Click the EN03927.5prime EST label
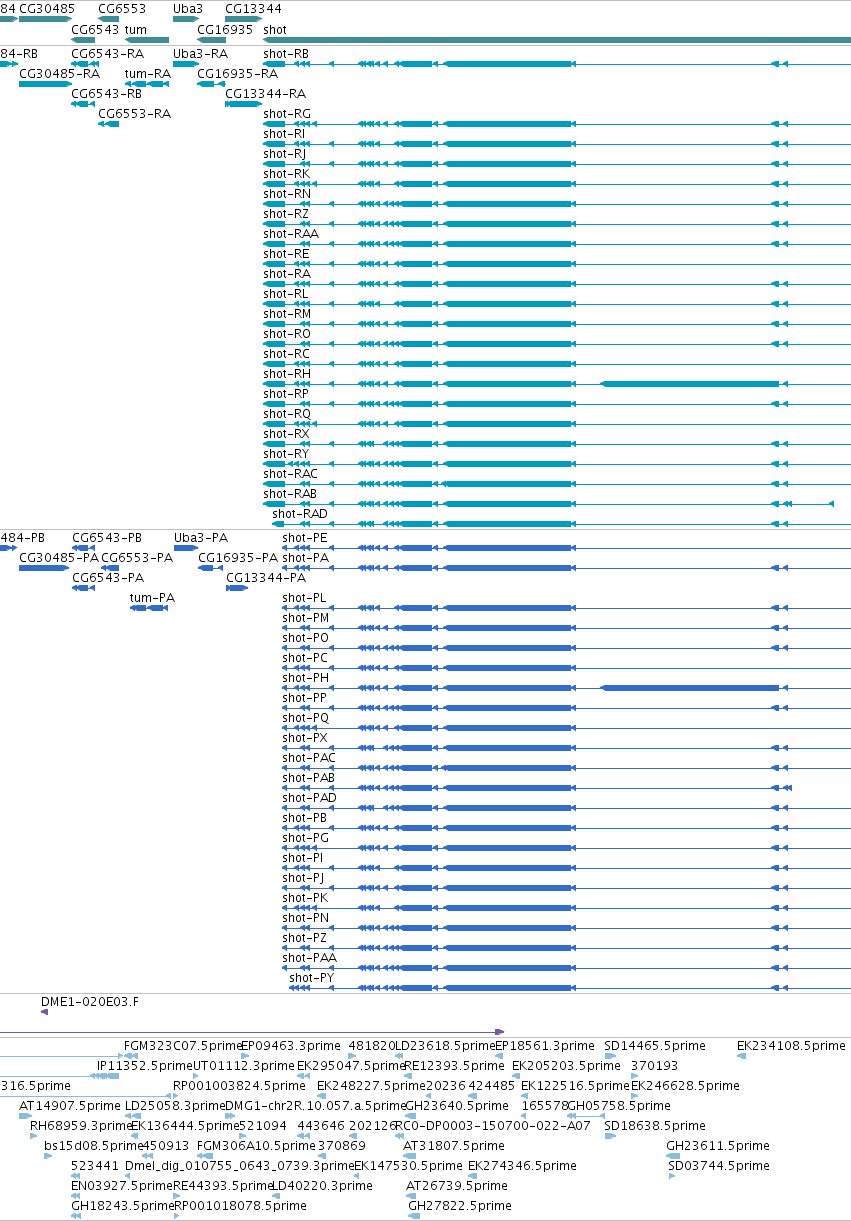The width and height of the screenshot is (851, 1221). point(121,1186)
